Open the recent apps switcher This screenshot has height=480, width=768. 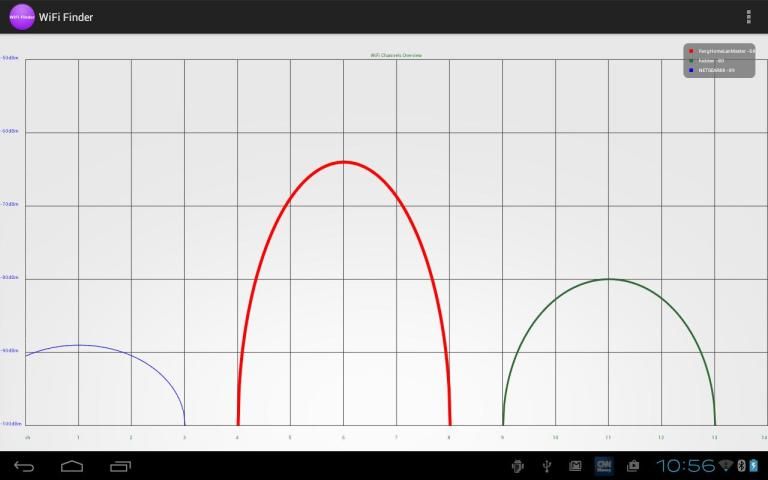pyautogui.click(x=121, y=466)
